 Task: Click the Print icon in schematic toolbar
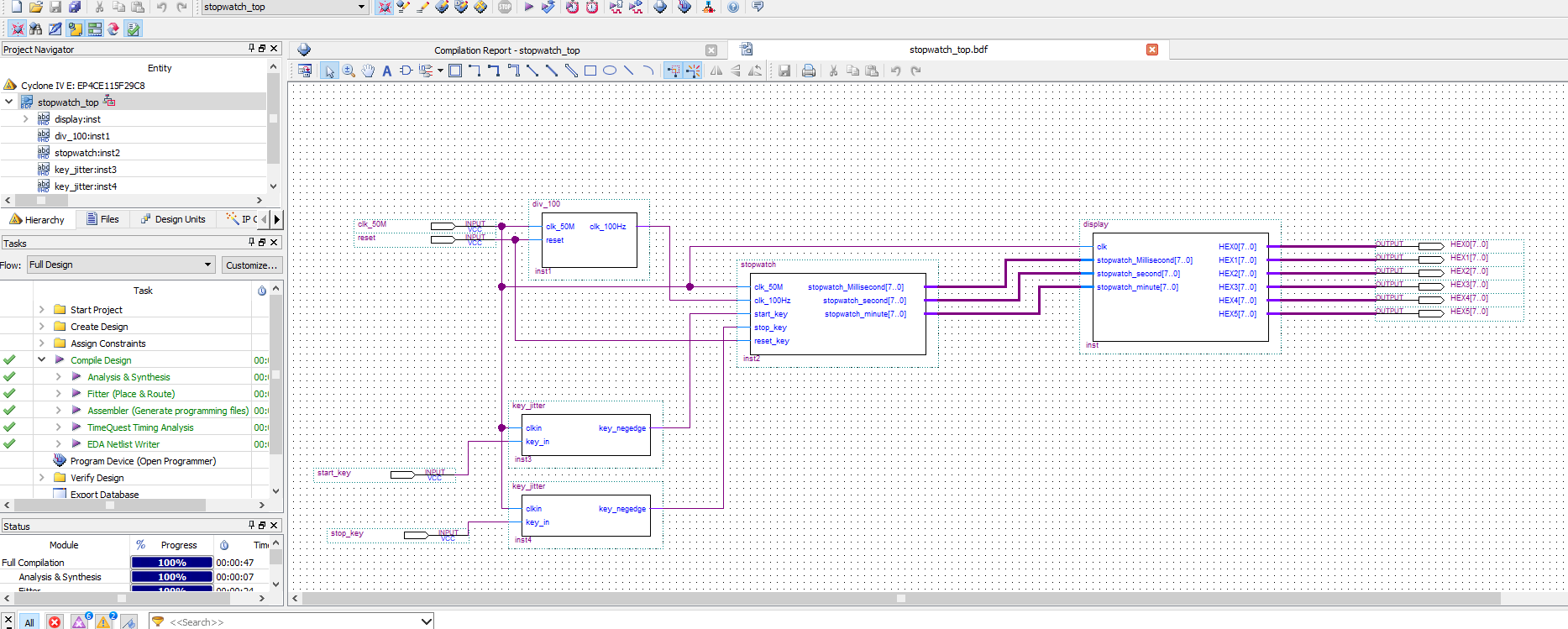pyautogui.click(x=808, y=71)
